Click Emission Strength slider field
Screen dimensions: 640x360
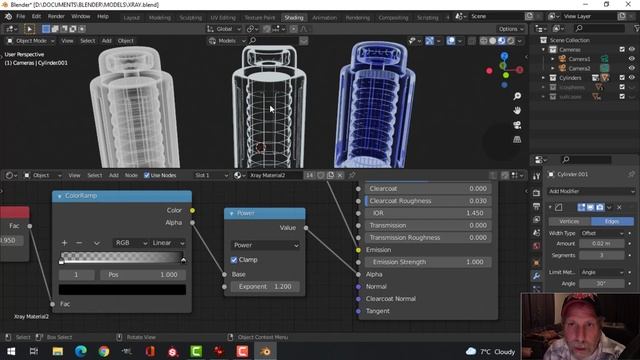(428, 262)
